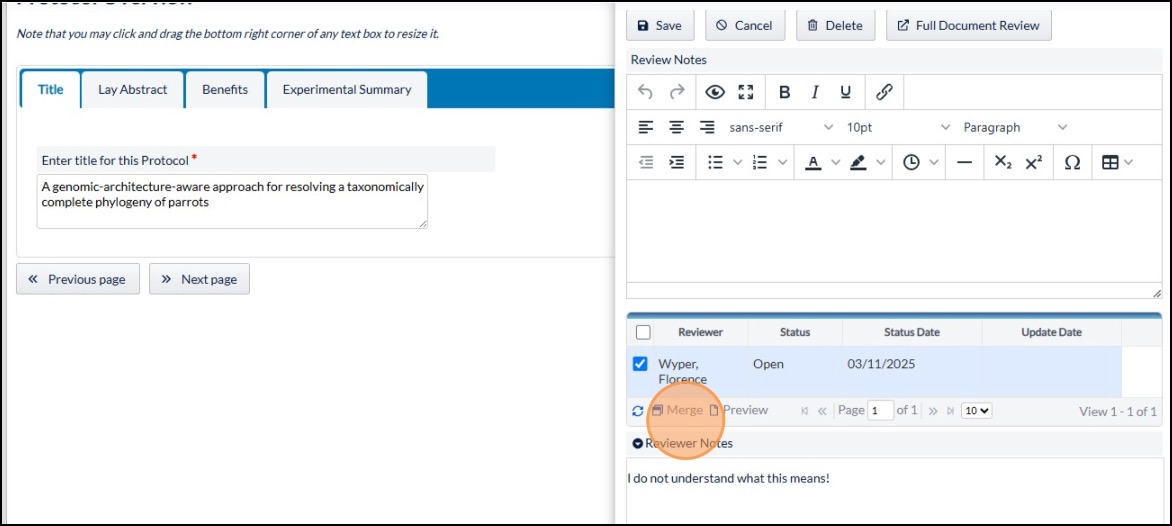Click the Merge button below the grid
The height and width of the screenshot is (526, 1172).
click(x=677, y=410)
